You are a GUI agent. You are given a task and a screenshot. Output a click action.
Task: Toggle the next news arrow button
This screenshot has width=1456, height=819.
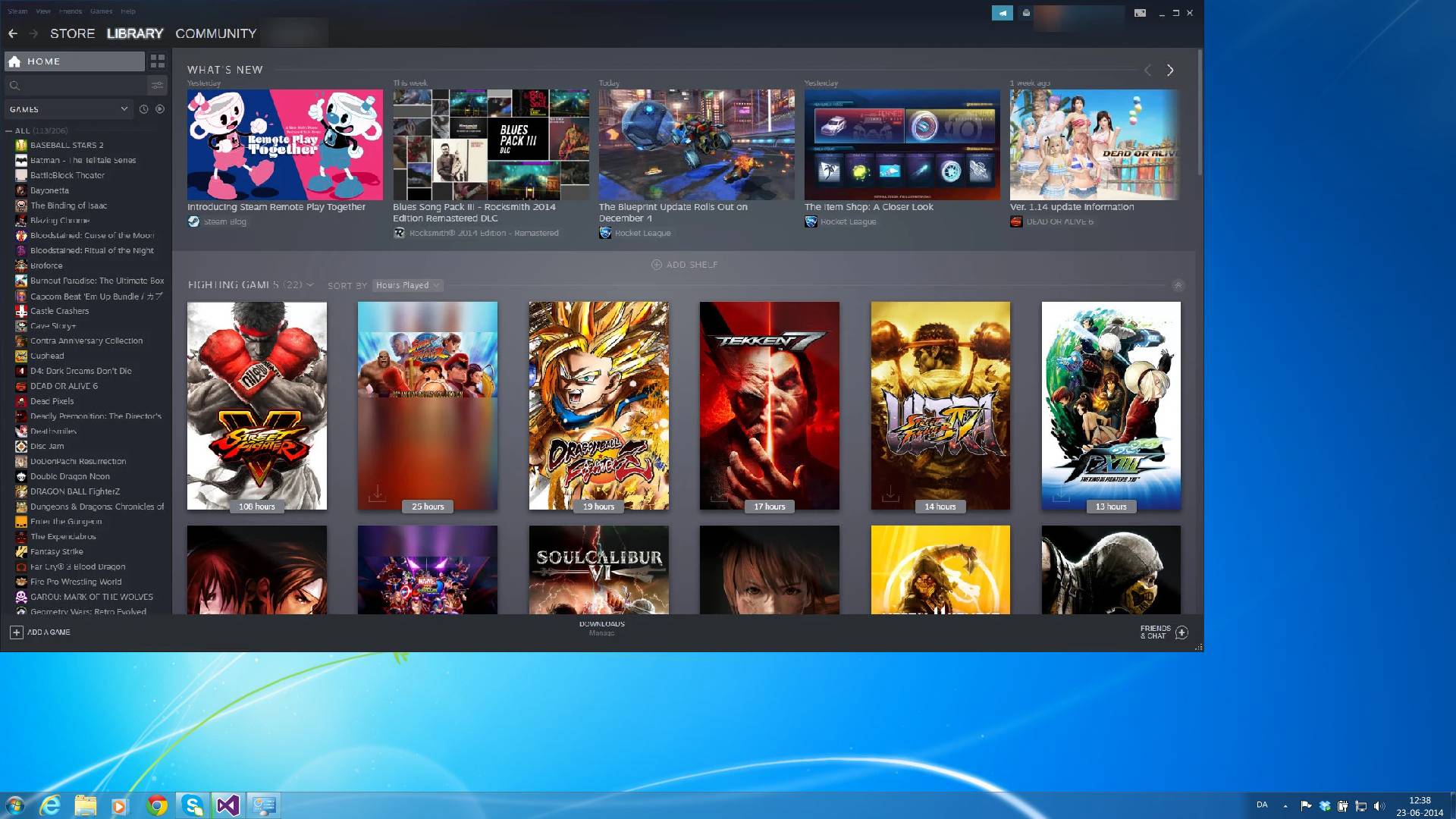(1170, 70)
